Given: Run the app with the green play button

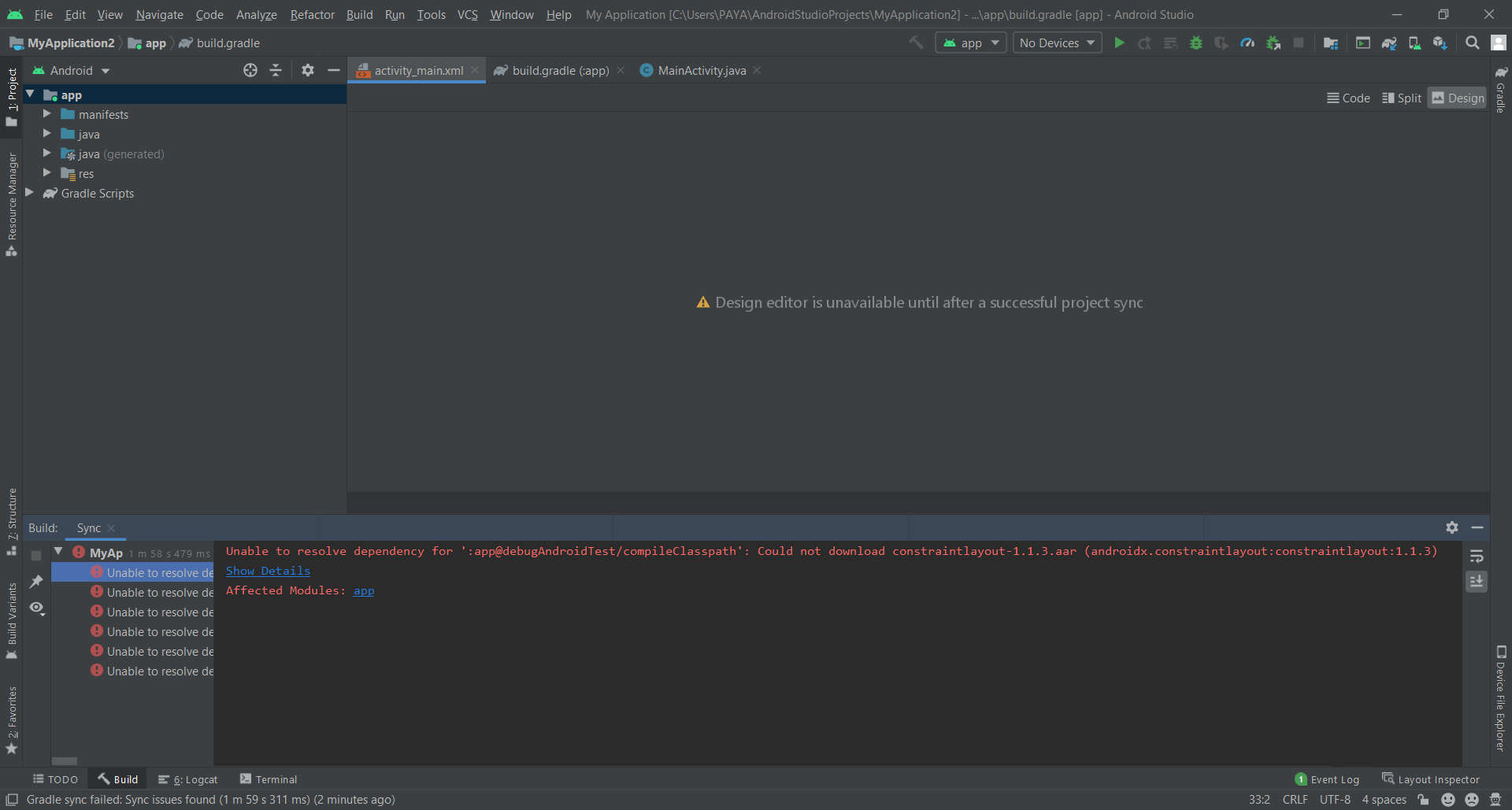Looking at the screenshot, I should coord(1119,43).
